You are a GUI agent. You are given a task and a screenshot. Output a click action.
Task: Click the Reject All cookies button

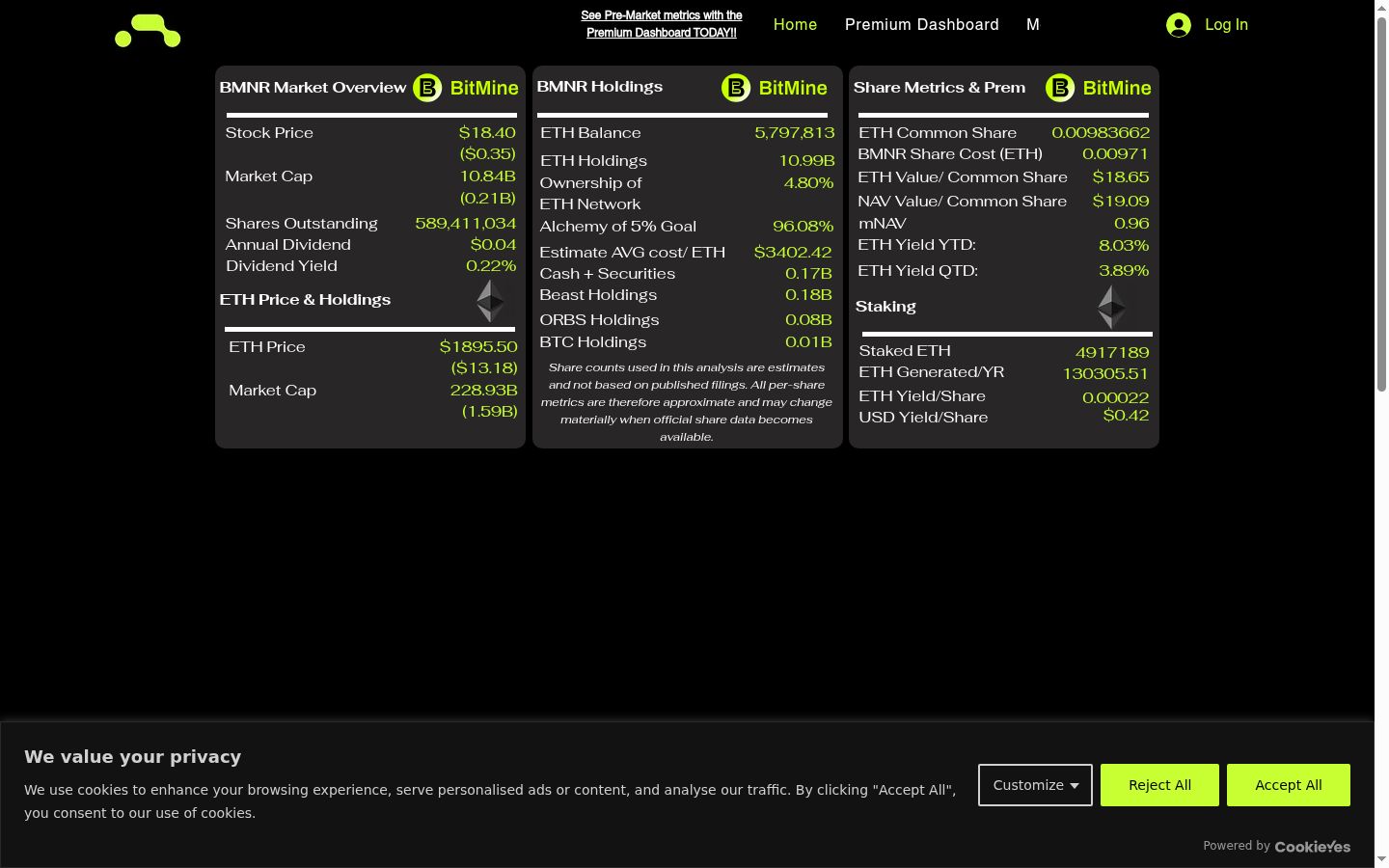point(1159,785)
